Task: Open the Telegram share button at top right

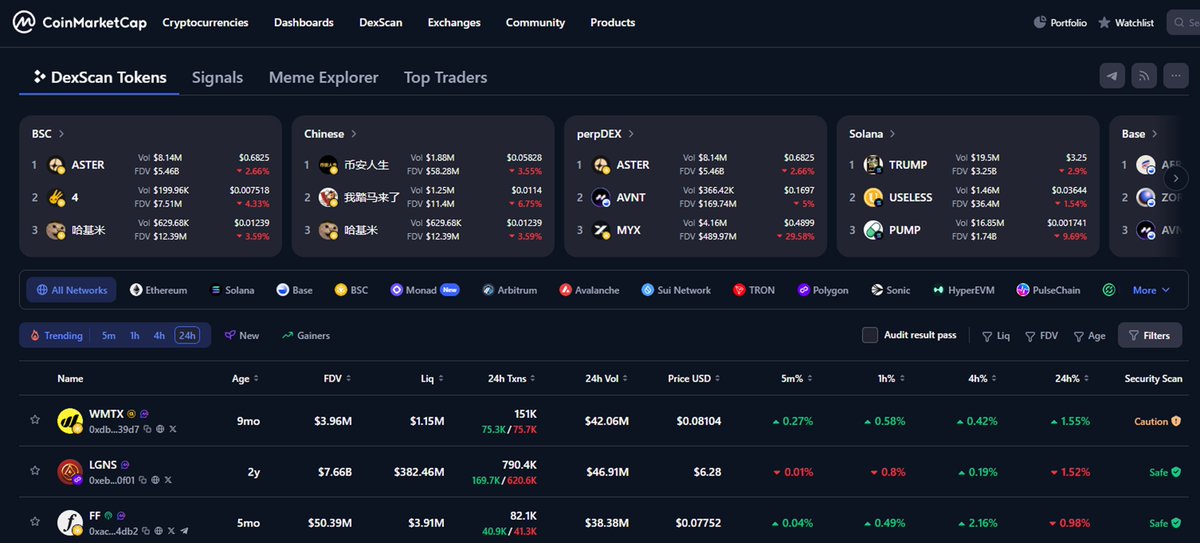Action: (1112, 76)
